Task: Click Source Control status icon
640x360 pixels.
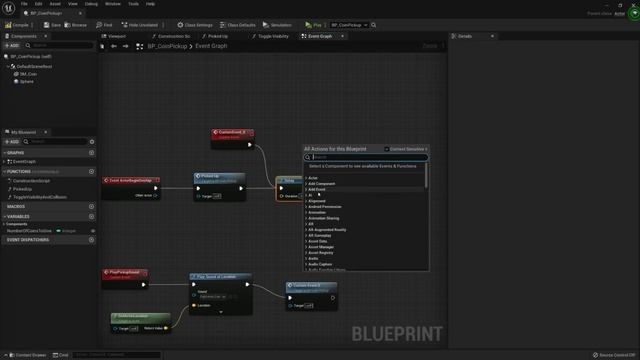Action: click(595, 355)
